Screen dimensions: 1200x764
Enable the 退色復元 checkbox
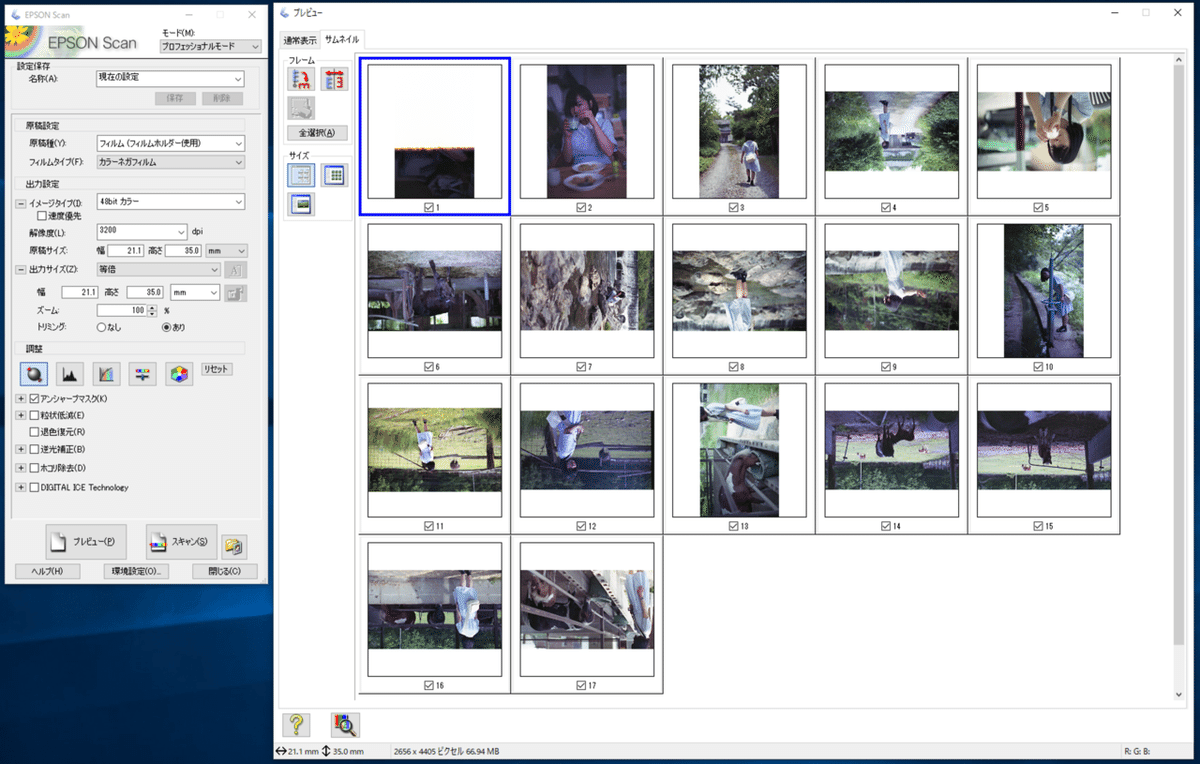[35, 432]
